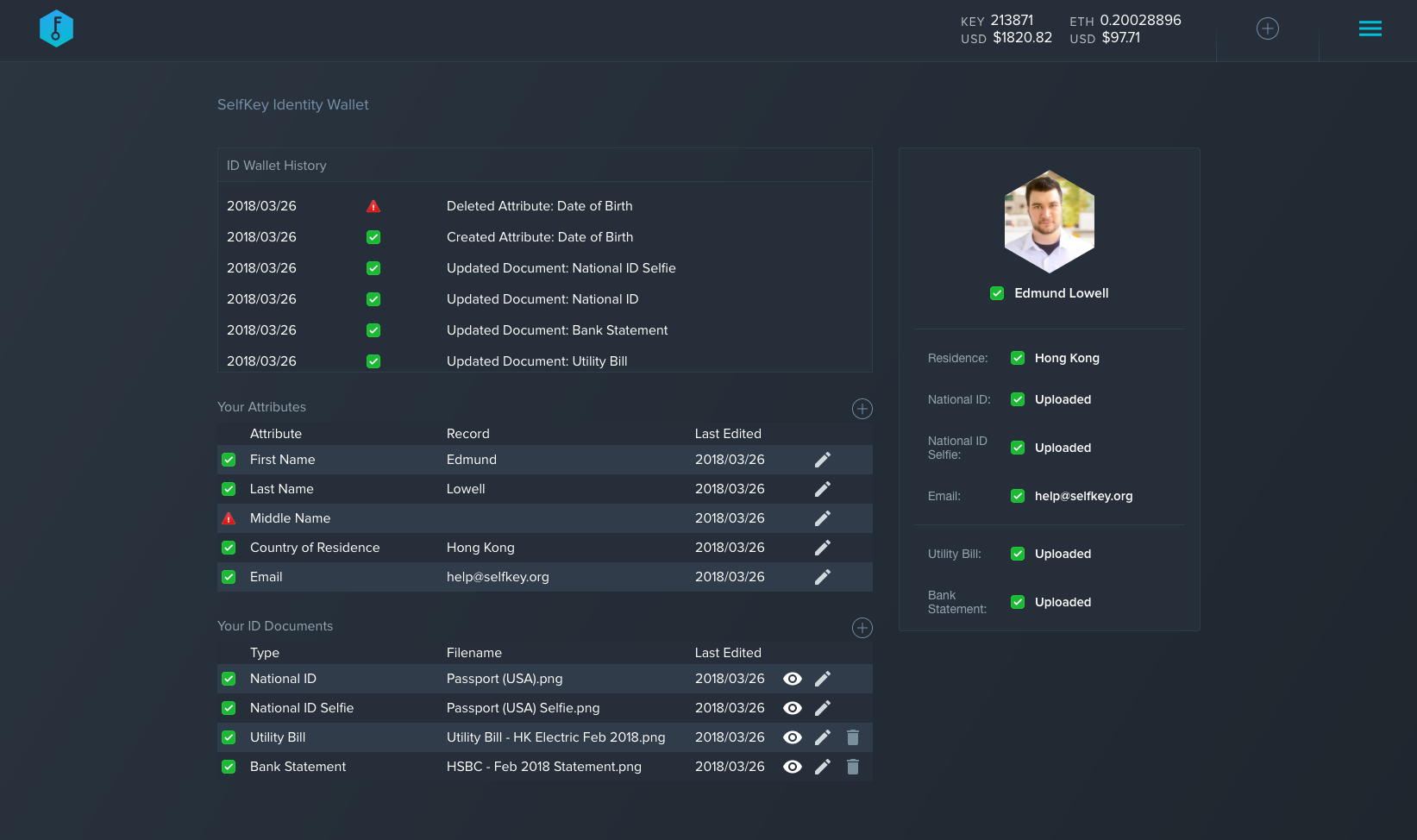Click the Country of Residence check mark
This screenshot has height=840, width=1417.
tap(229, 548)
